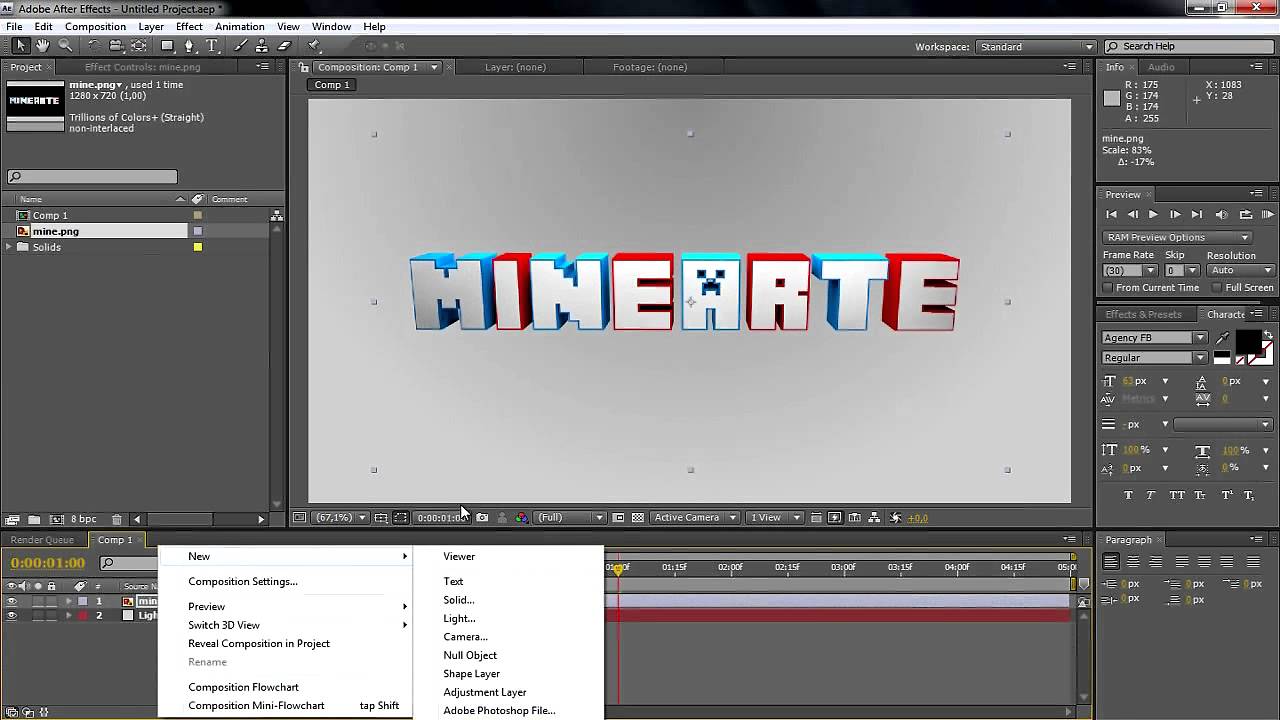Click the Search Help input field
The image size is (1280, 720).
coord(1192,47)
